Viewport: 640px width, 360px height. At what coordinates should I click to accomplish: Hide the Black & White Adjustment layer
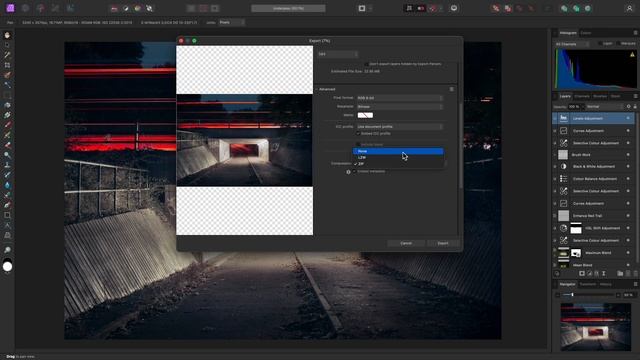point(628,167)
